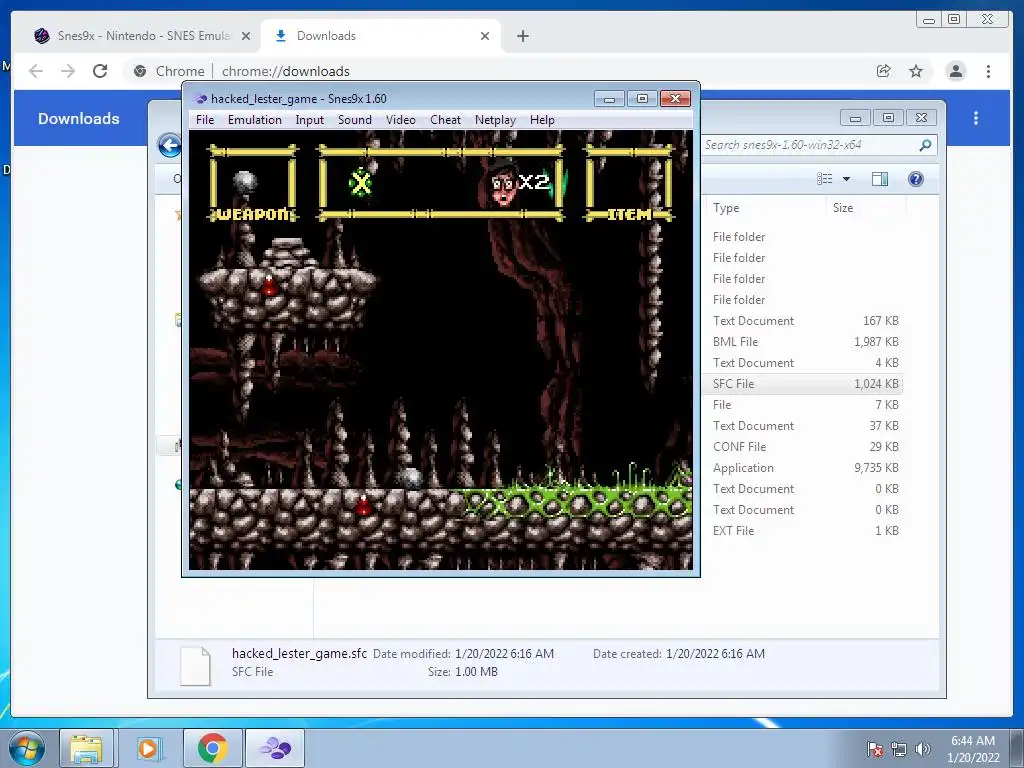Open the Downloads page more actions menu

[976, 118]
